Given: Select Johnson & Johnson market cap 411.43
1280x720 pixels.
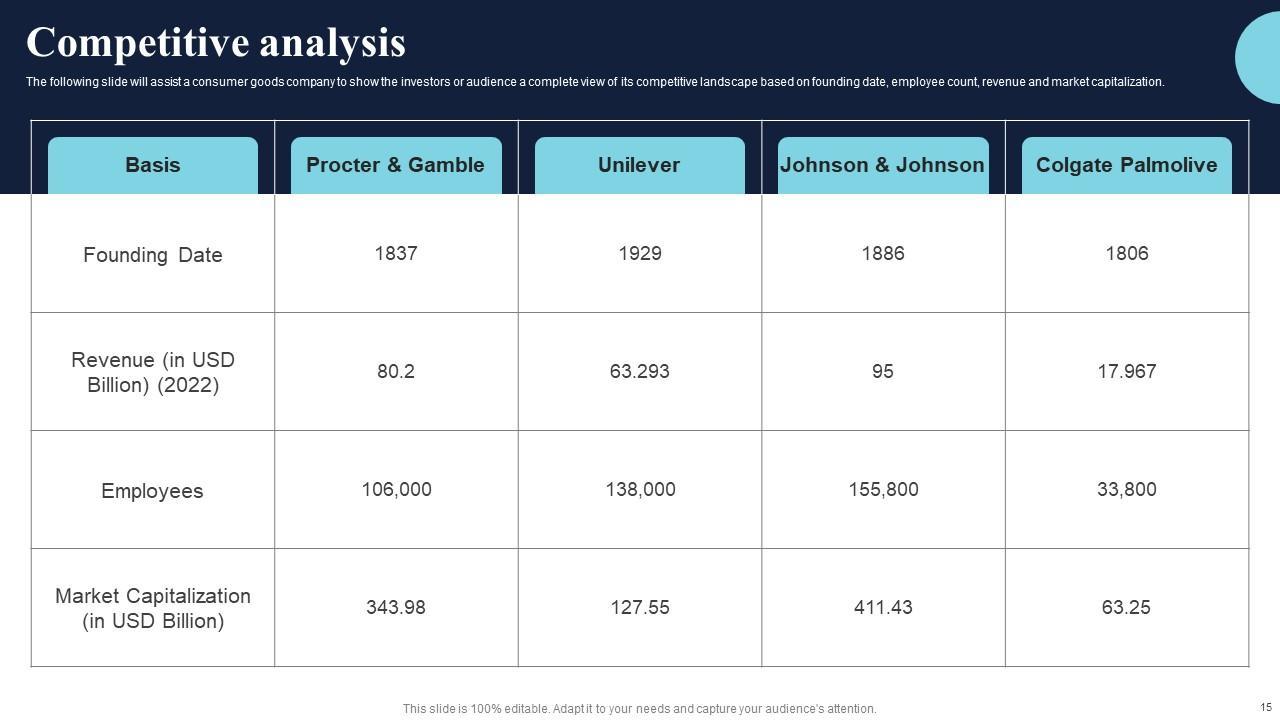Looking at the screenshot, I should (x=883, y=607).
